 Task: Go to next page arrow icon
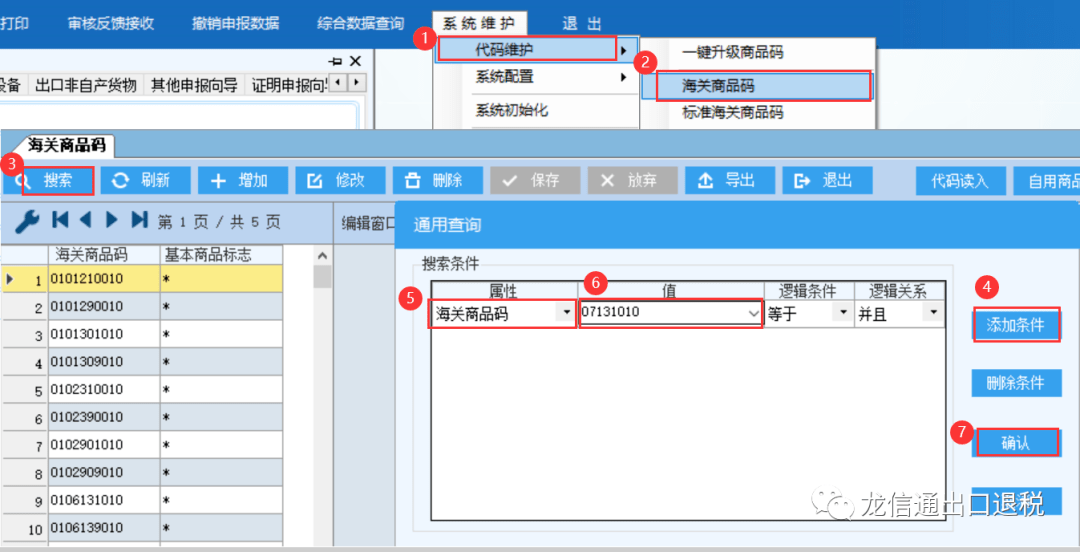(112, 220)
